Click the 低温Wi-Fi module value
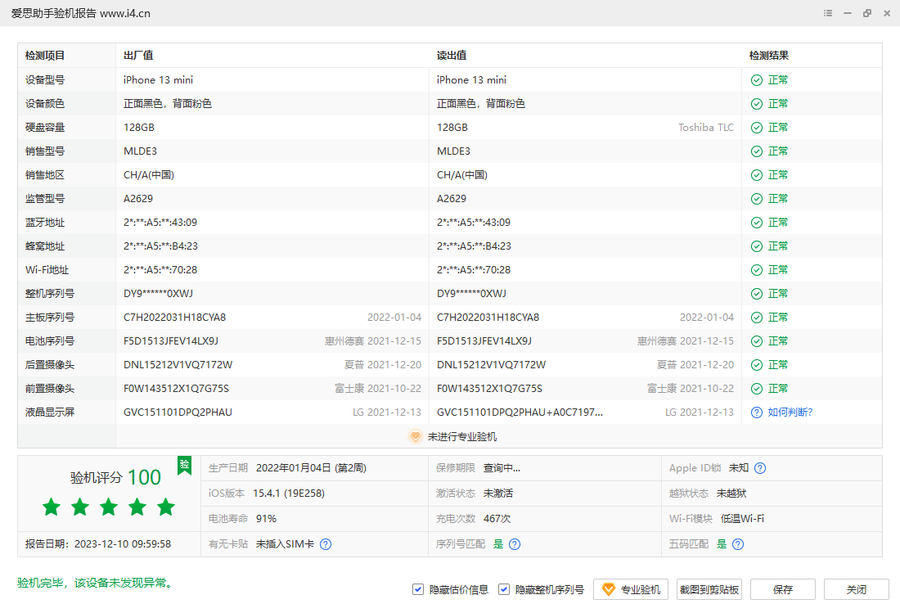 click(x=742, y=519)
